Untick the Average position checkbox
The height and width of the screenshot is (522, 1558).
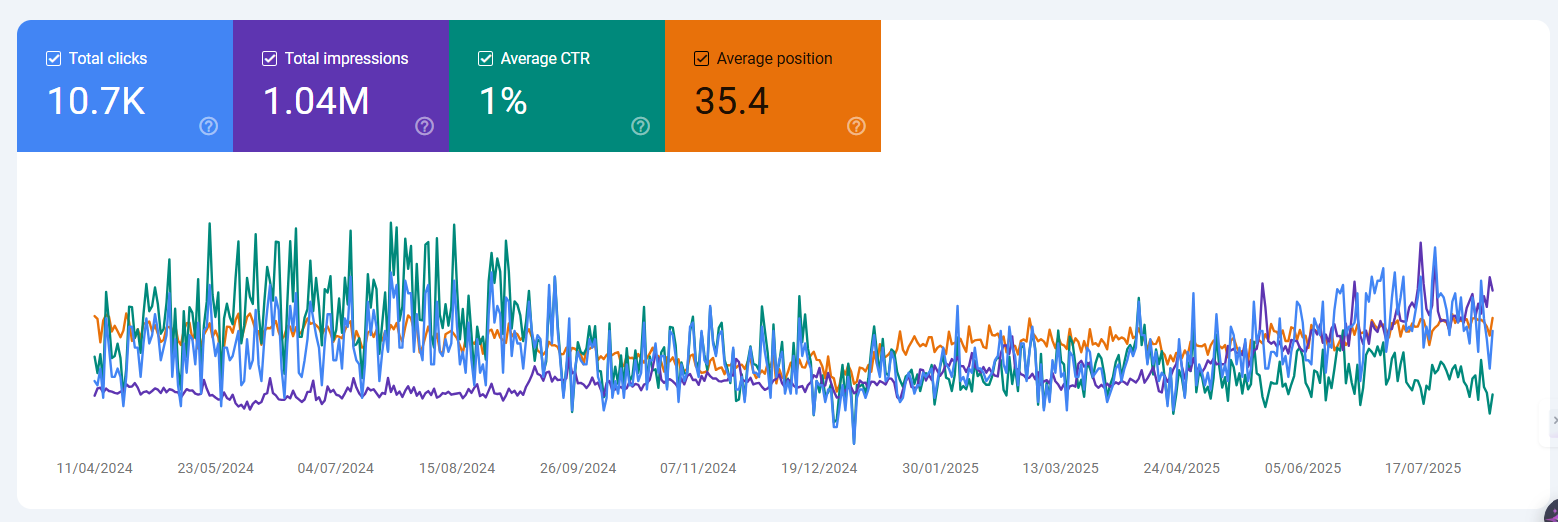click(702, 59)
